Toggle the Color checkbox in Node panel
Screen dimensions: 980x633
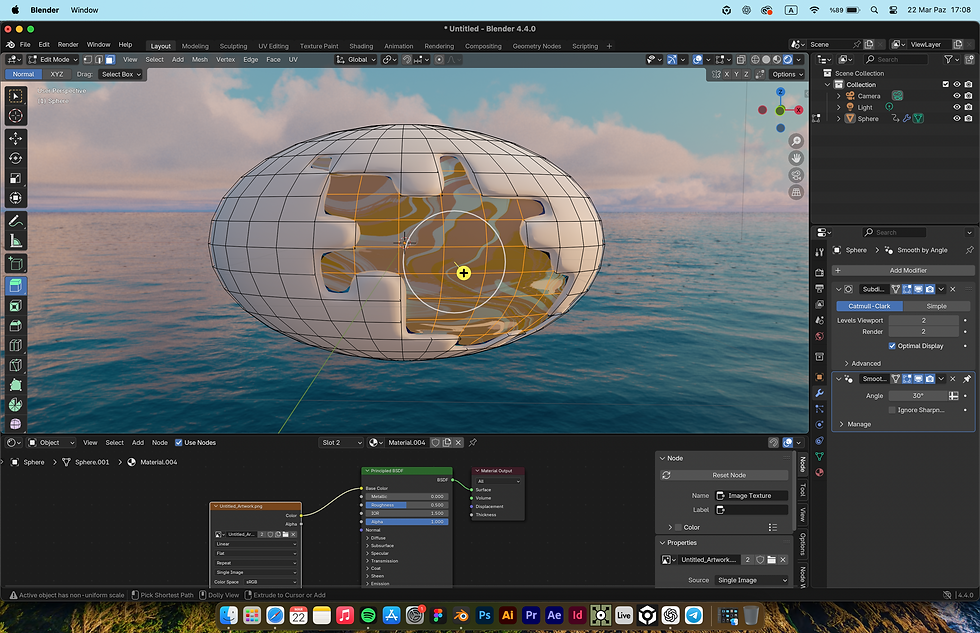[678, 527]
